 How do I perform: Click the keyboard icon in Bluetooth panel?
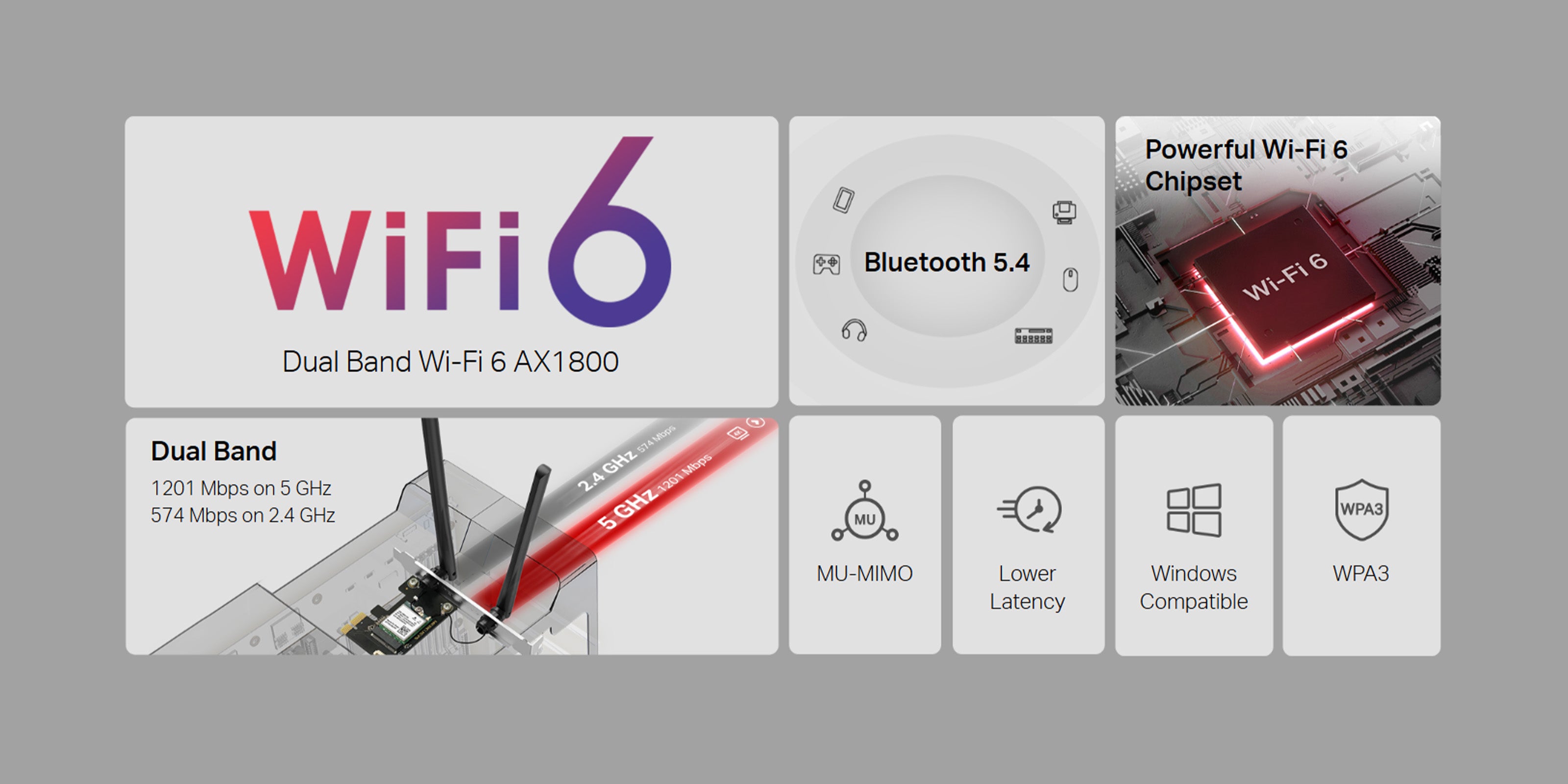coord(1033,335)
